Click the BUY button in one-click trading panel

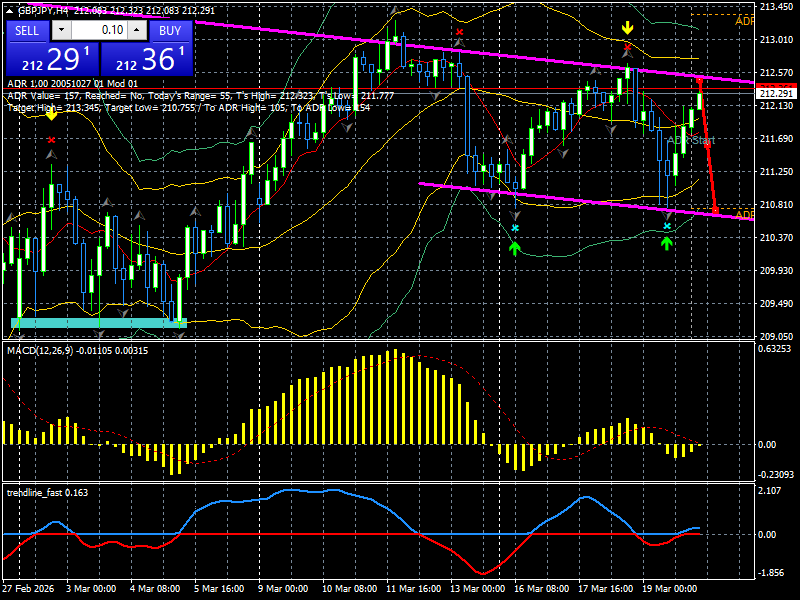tap(170, 31)
